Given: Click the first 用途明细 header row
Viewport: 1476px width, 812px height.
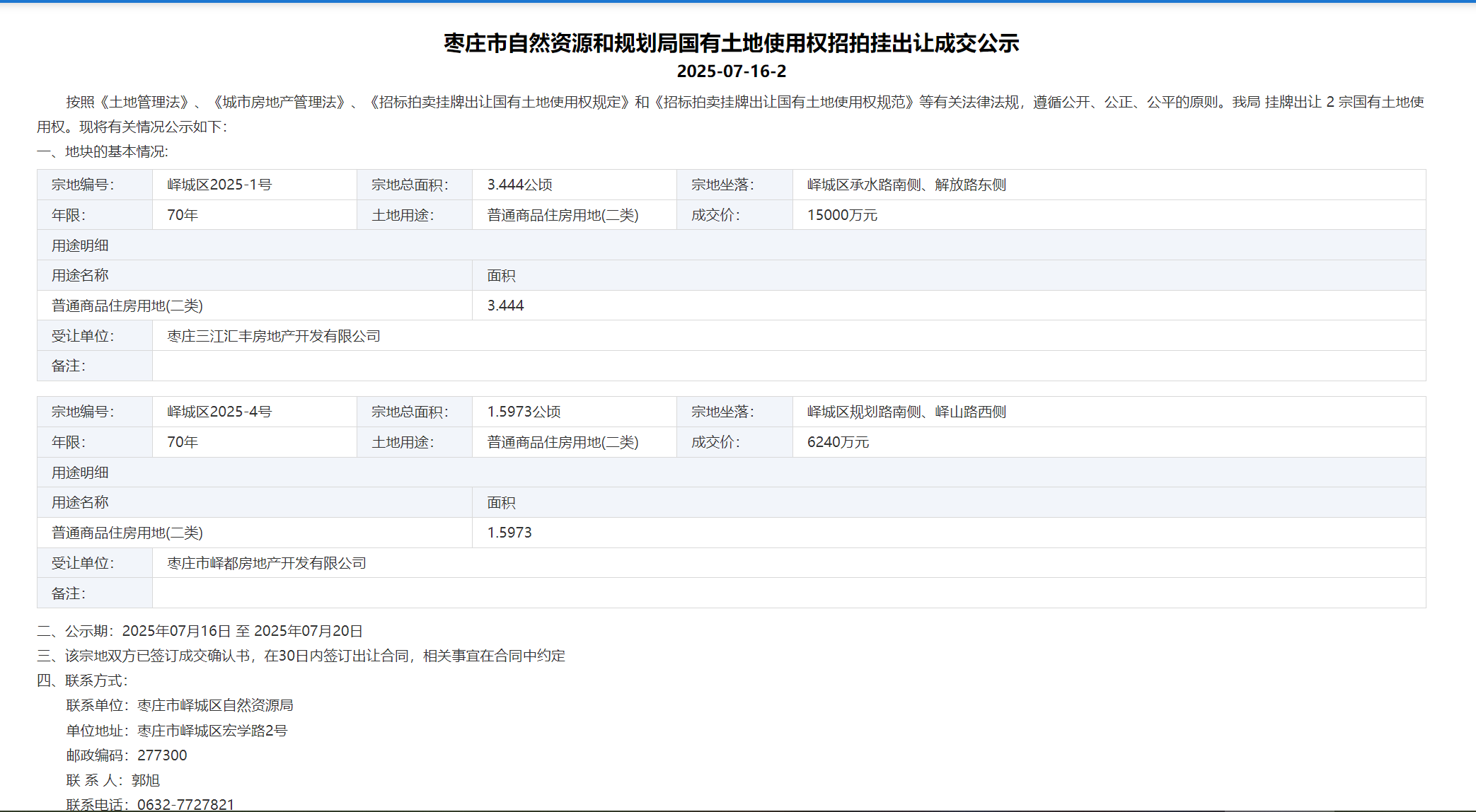Looking at the screenshot, I should [x=731, y=245].
